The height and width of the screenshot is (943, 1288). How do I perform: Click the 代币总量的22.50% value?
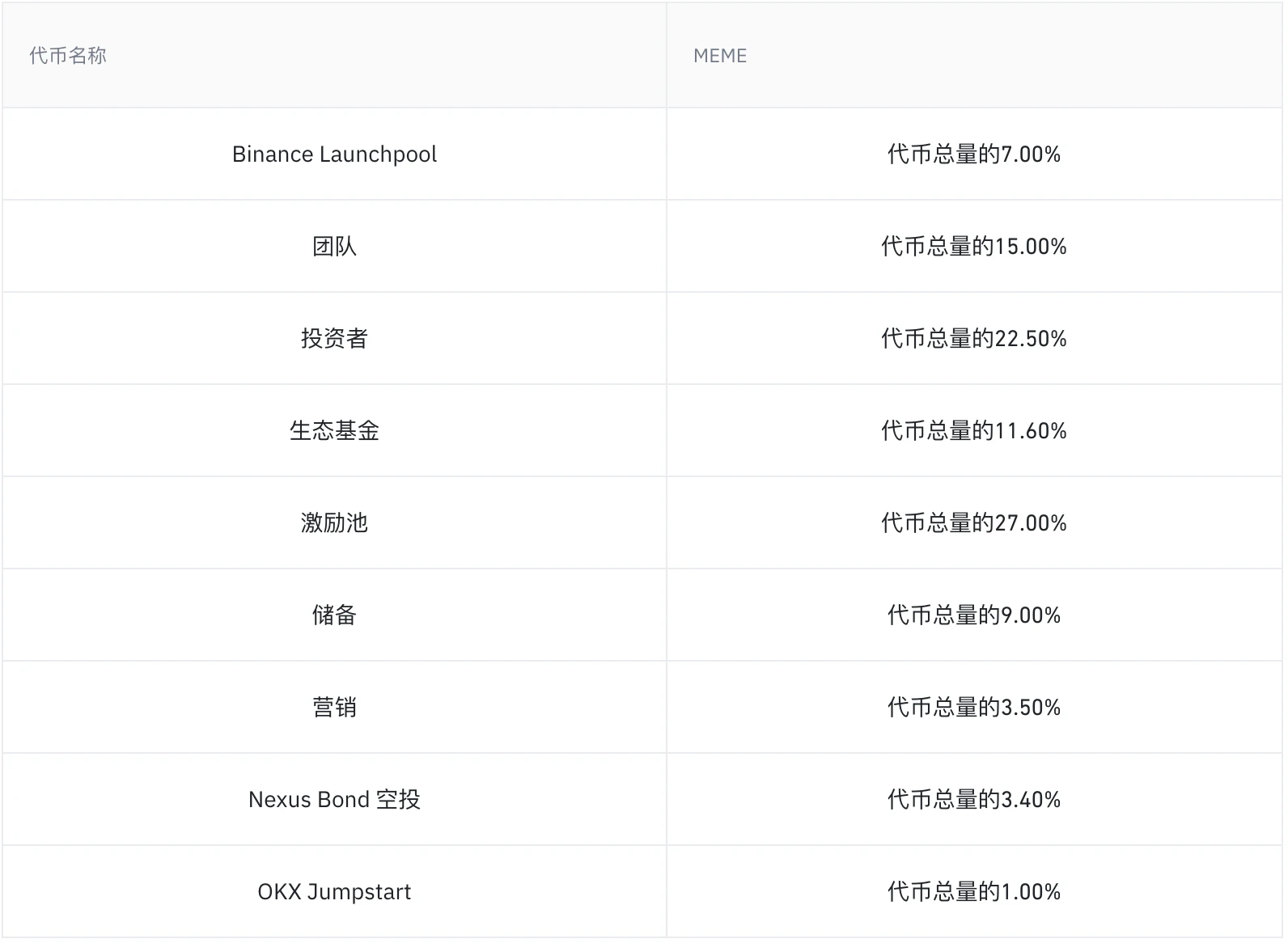[x=973, y=339]
